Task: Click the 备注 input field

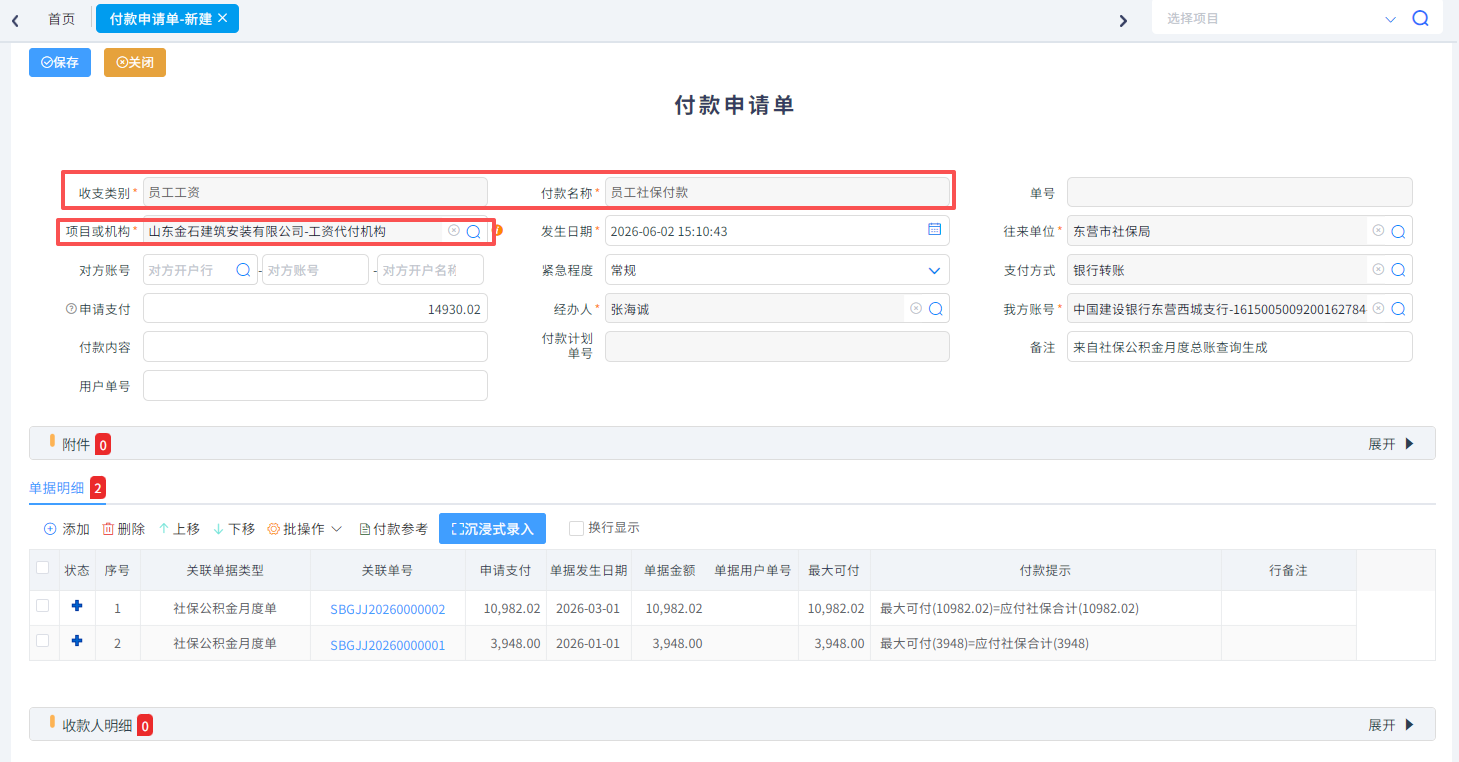Action: 1239,347
